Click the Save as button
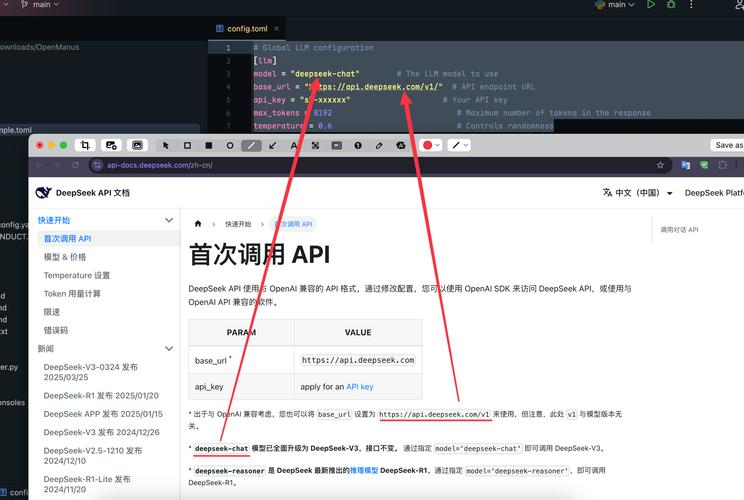 click(727, 145)
